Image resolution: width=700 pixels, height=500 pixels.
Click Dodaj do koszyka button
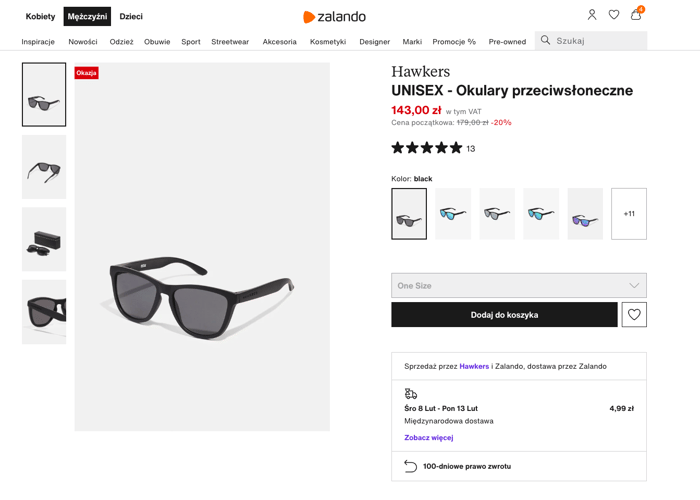click(x=504, y=315)
